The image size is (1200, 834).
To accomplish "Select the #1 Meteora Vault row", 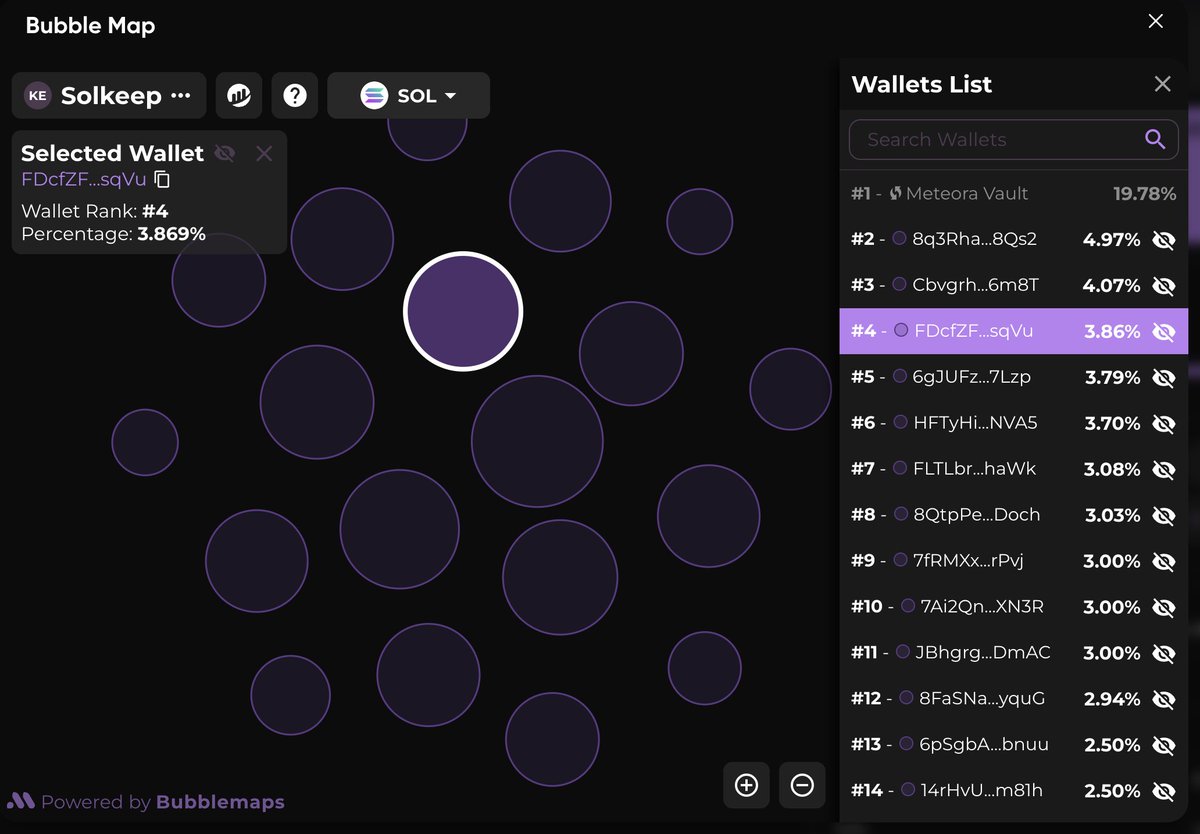I will pos(1013,193).
